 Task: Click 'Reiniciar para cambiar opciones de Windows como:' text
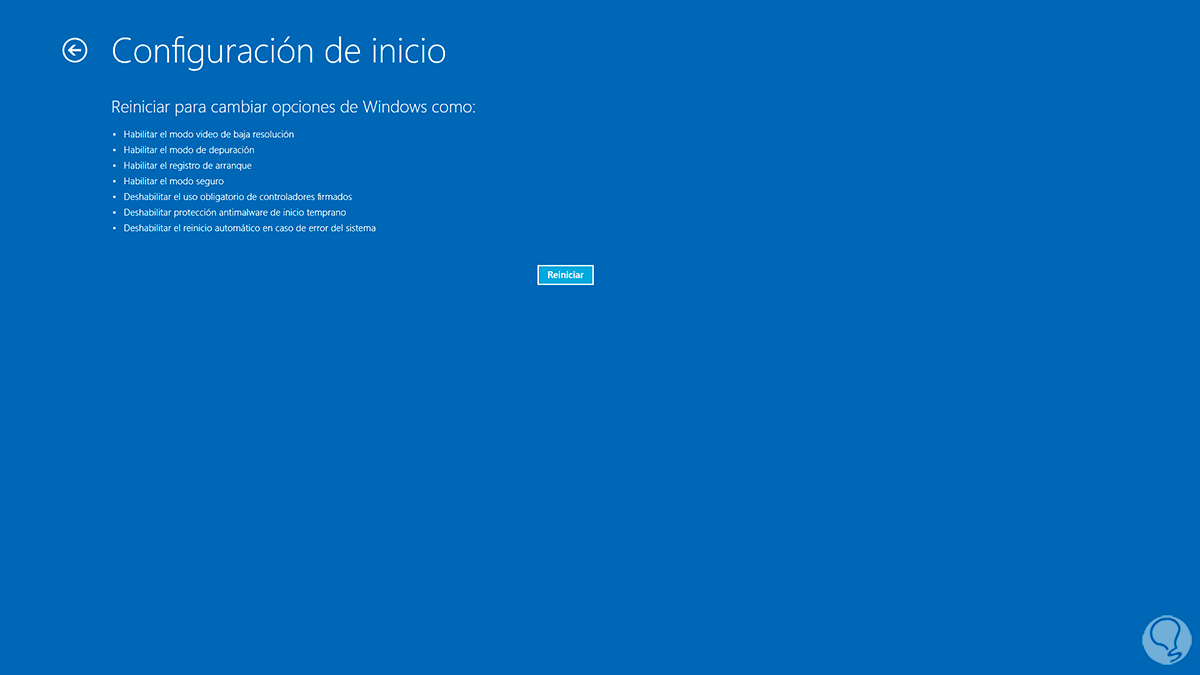tap(293, 106)
